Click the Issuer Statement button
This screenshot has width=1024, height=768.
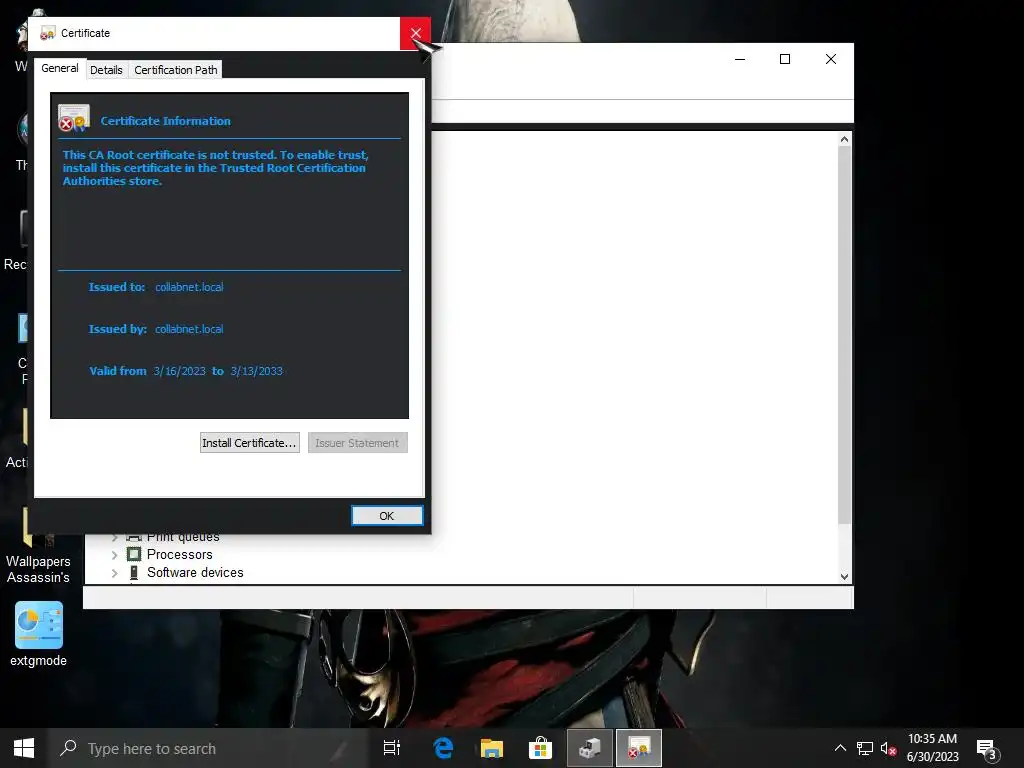(x=357, y=443)
